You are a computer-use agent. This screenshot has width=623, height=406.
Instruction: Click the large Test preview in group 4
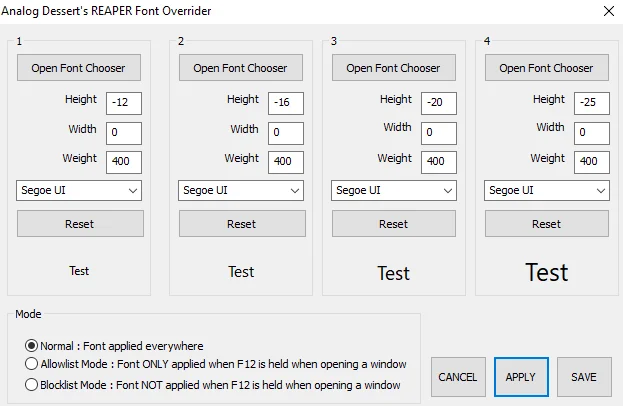pos(547,273)
